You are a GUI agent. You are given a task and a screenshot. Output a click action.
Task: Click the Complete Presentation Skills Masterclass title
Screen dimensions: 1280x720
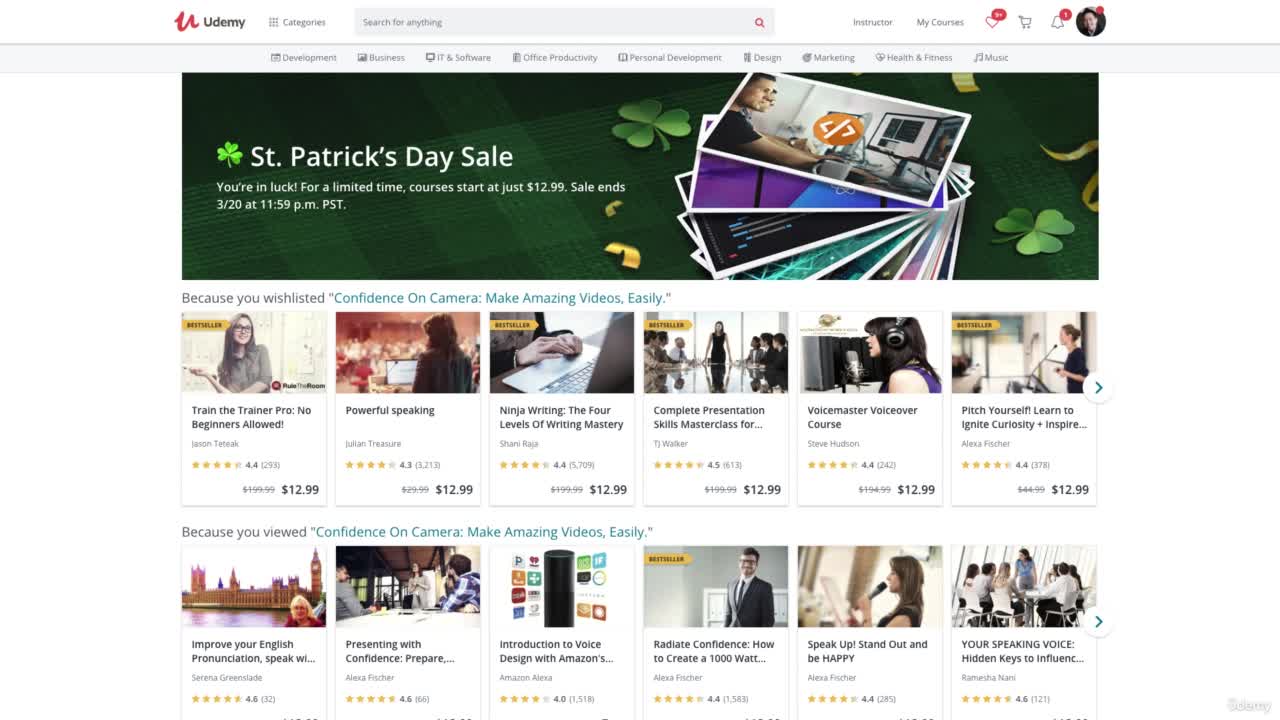[x=709, y=417]
